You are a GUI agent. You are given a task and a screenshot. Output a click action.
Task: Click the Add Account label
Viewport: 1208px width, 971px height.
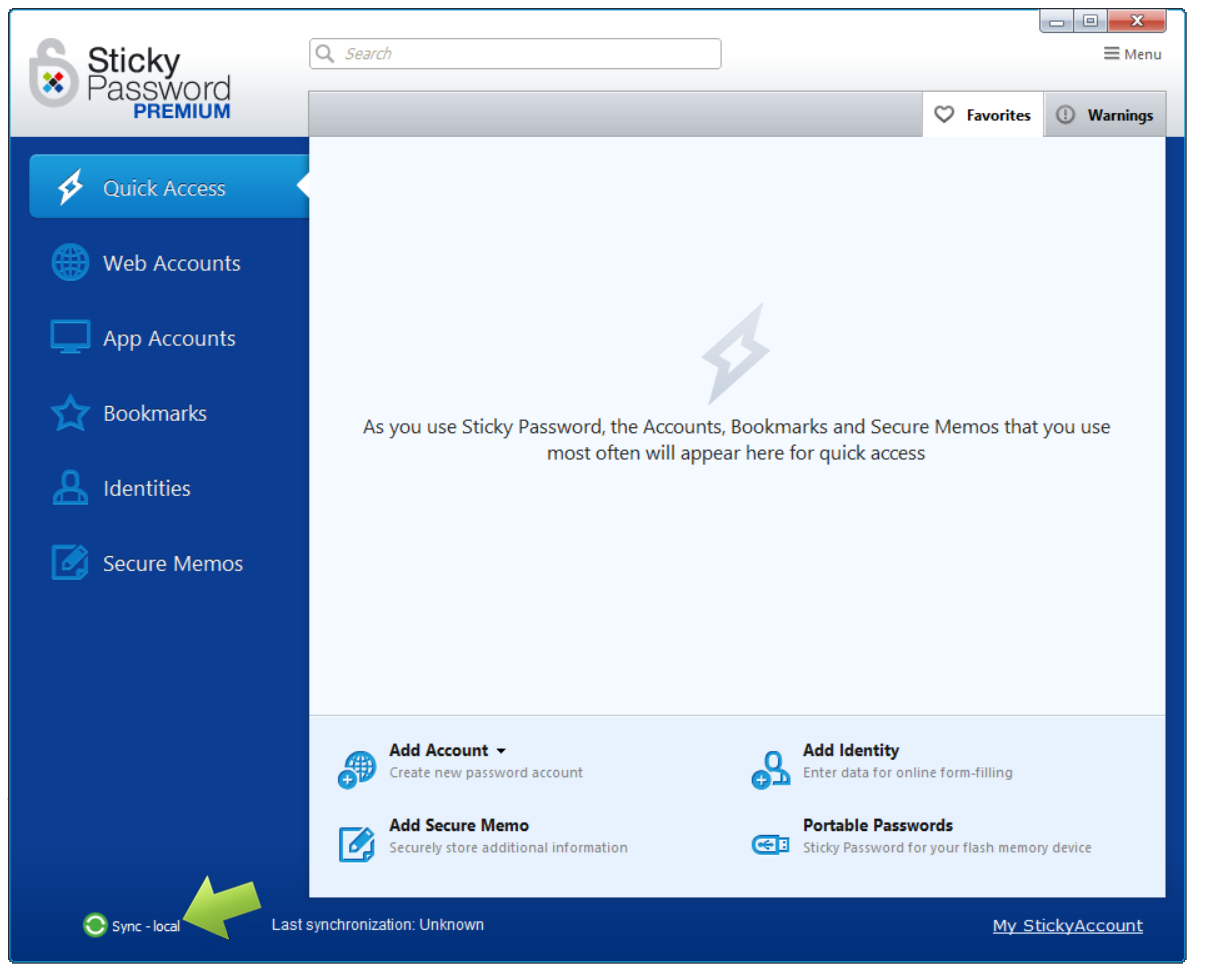(439, 750)
